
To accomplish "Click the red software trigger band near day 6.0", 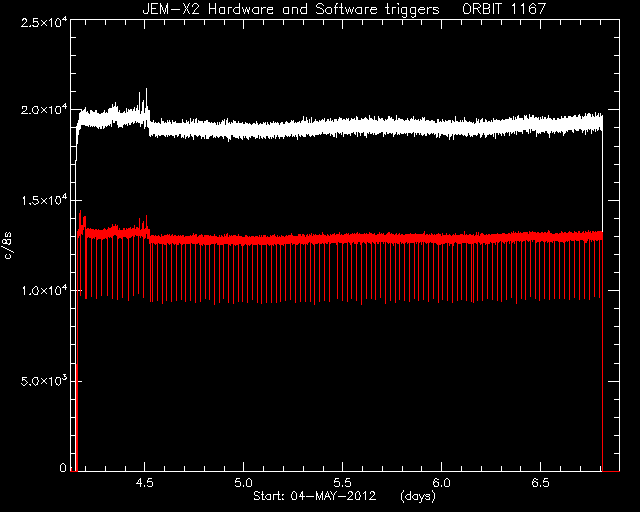I will coord(441,238).
